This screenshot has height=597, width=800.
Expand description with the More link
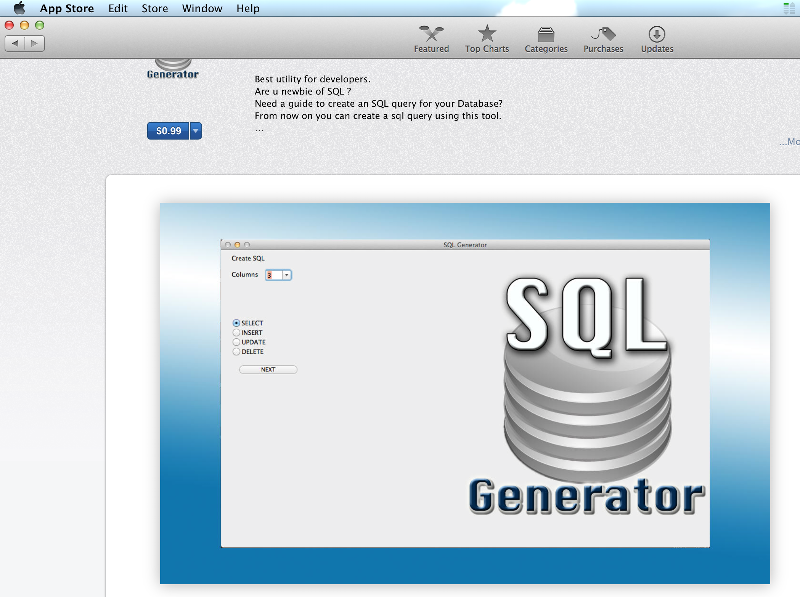[x=789, y=142]
